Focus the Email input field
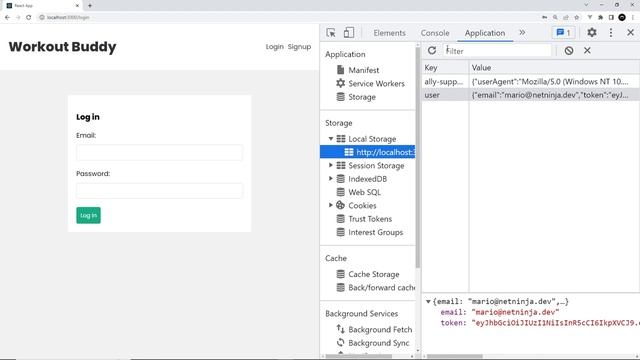640x360 pixels. pyautogui.click(x=159, y=153)
